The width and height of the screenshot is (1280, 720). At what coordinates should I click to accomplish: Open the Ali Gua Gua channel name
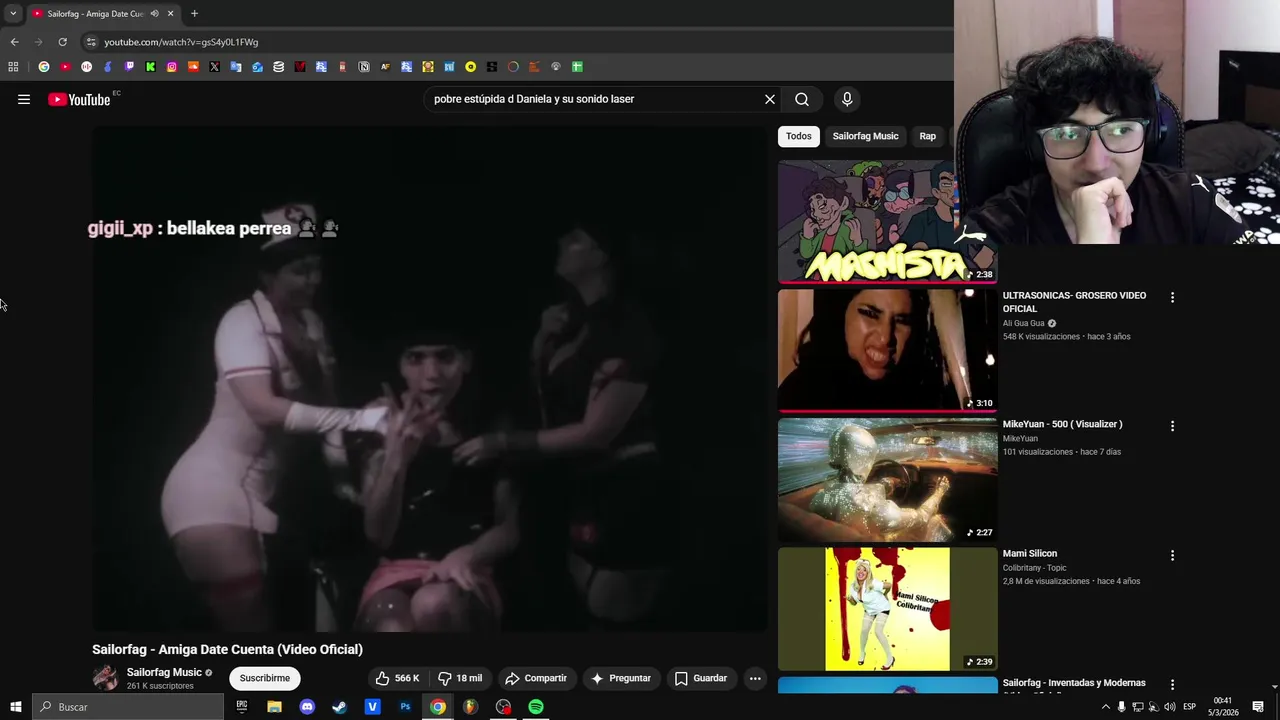pyautogui.click(x=1023, y=323)
